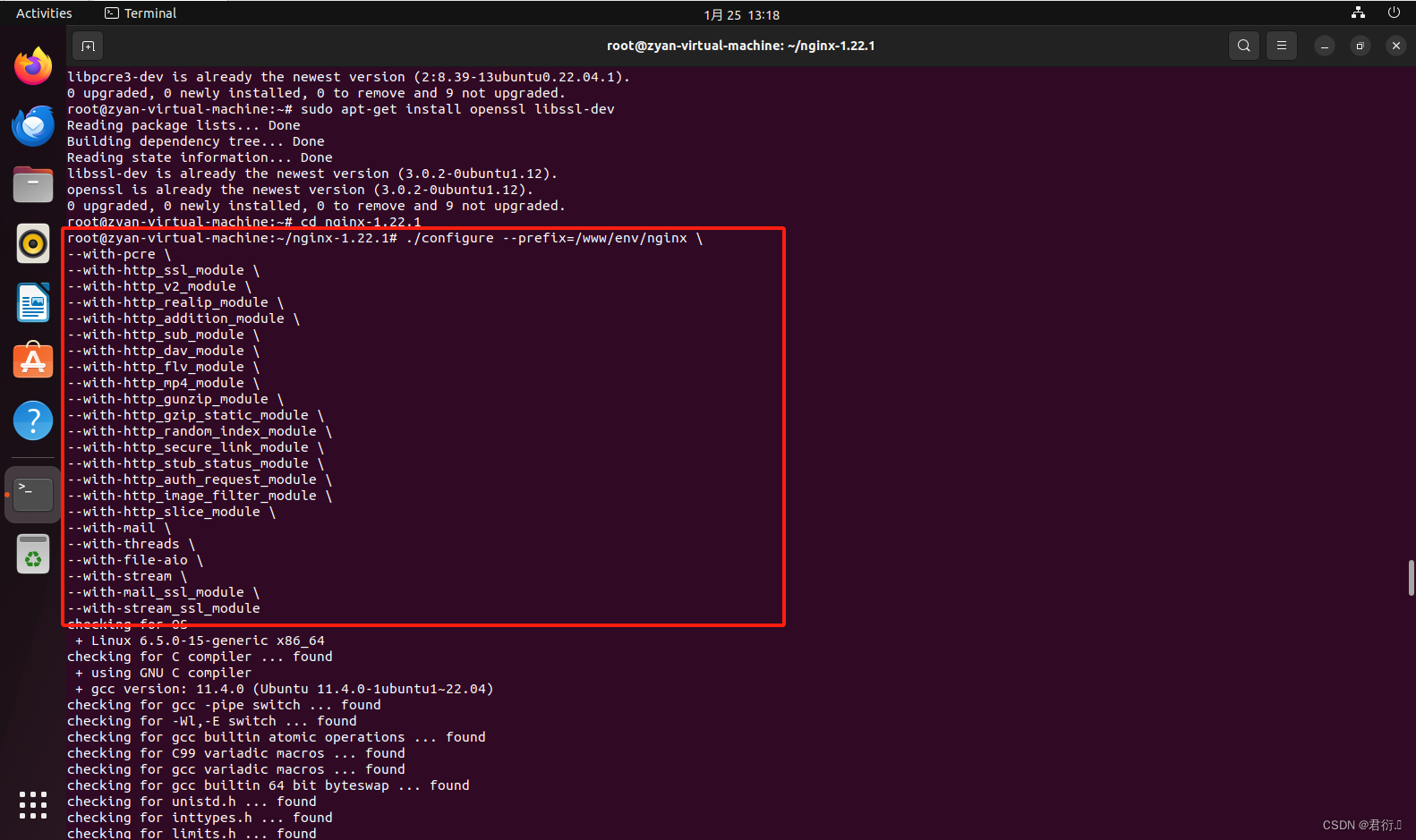The height and width of the screenshot is (840, 1416).
Task: Click the --with-http_dav_module line
Action: 163,351
